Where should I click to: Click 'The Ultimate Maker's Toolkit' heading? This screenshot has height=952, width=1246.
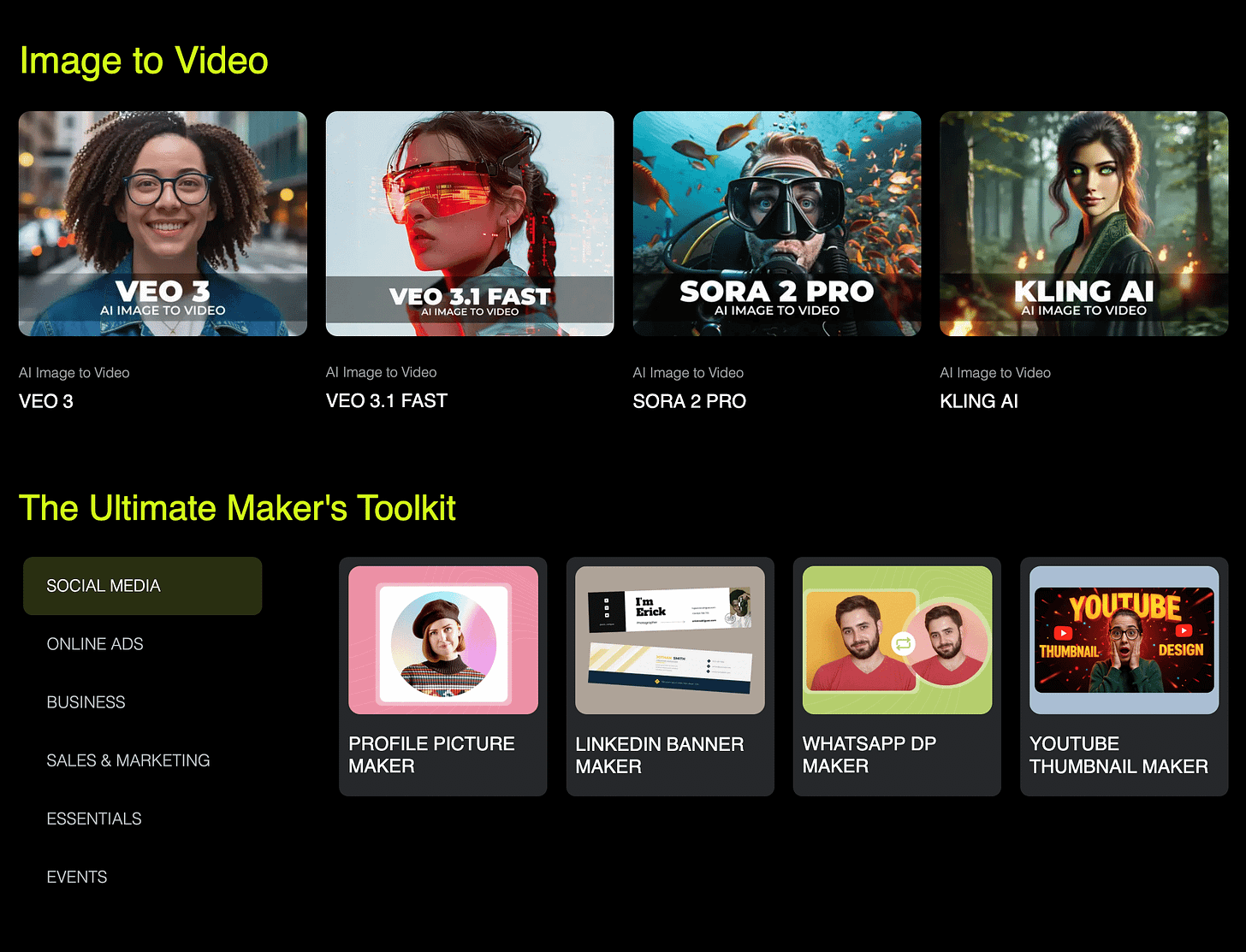click(238, 508)
